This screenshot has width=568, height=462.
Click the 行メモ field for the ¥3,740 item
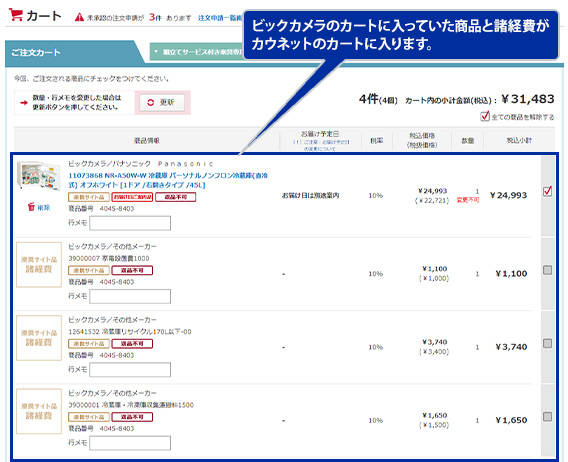click(x=130, y=370)
